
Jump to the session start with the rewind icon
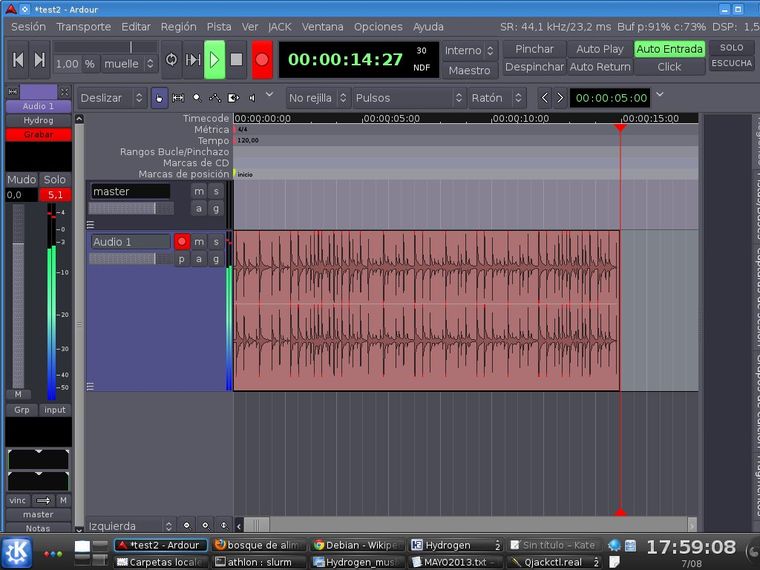pyautogui.click(x=18, y=60)
